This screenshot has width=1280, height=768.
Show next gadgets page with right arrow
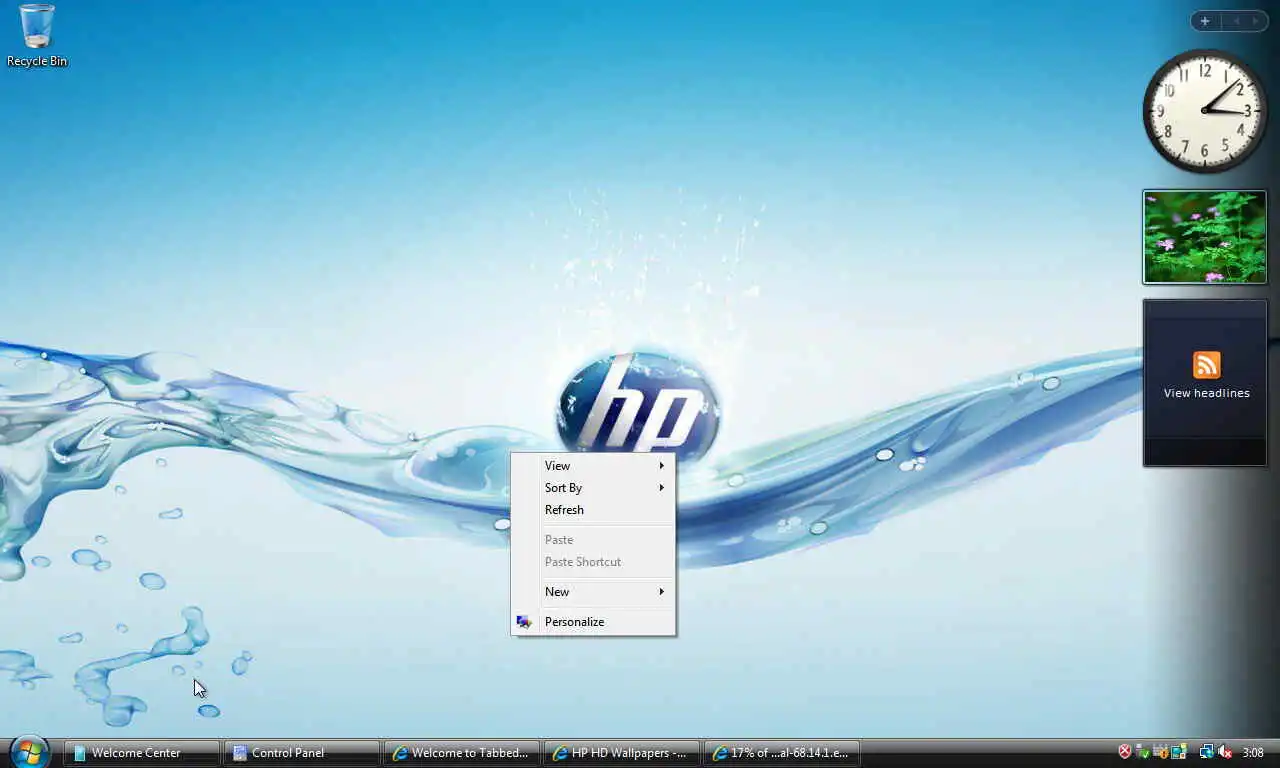tap(1256, 21)
